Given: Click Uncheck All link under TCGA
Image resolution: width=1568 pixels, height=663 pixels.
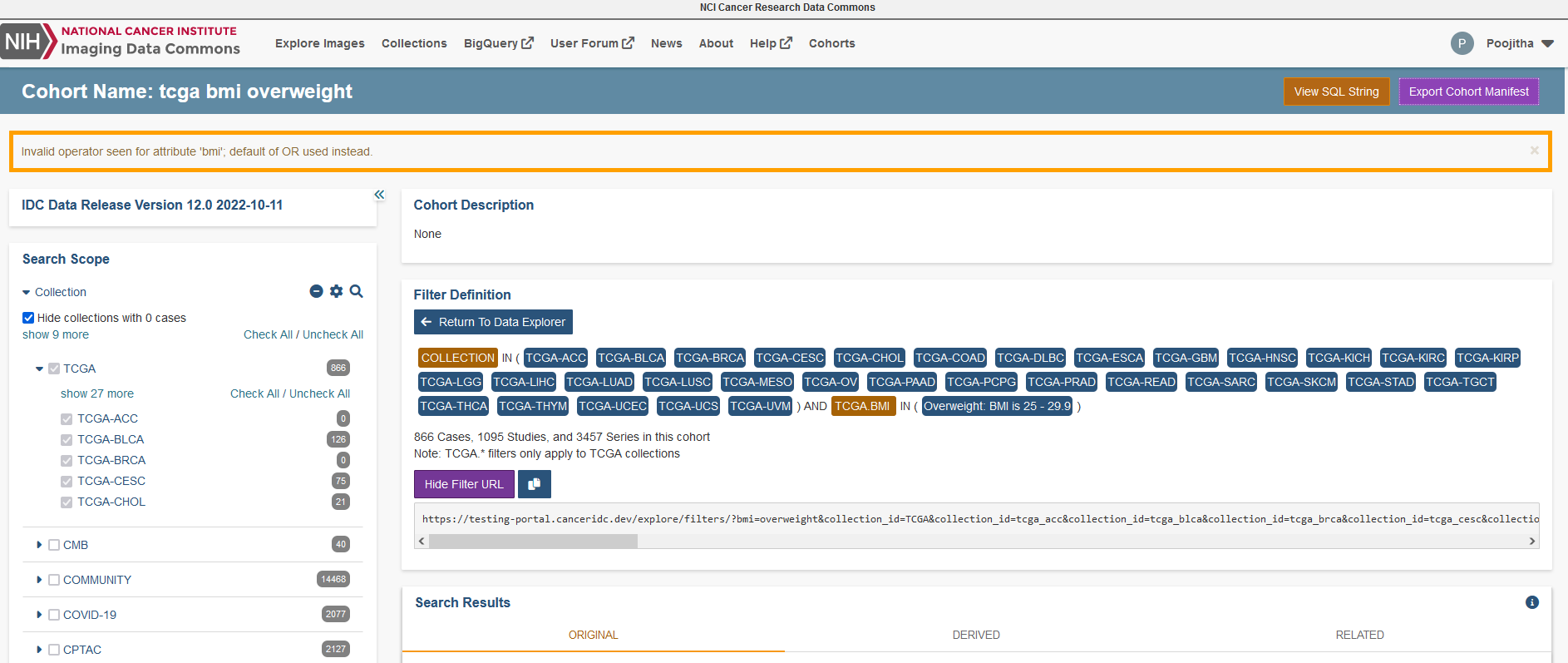Looking at the screenshot, I should 319,393.
